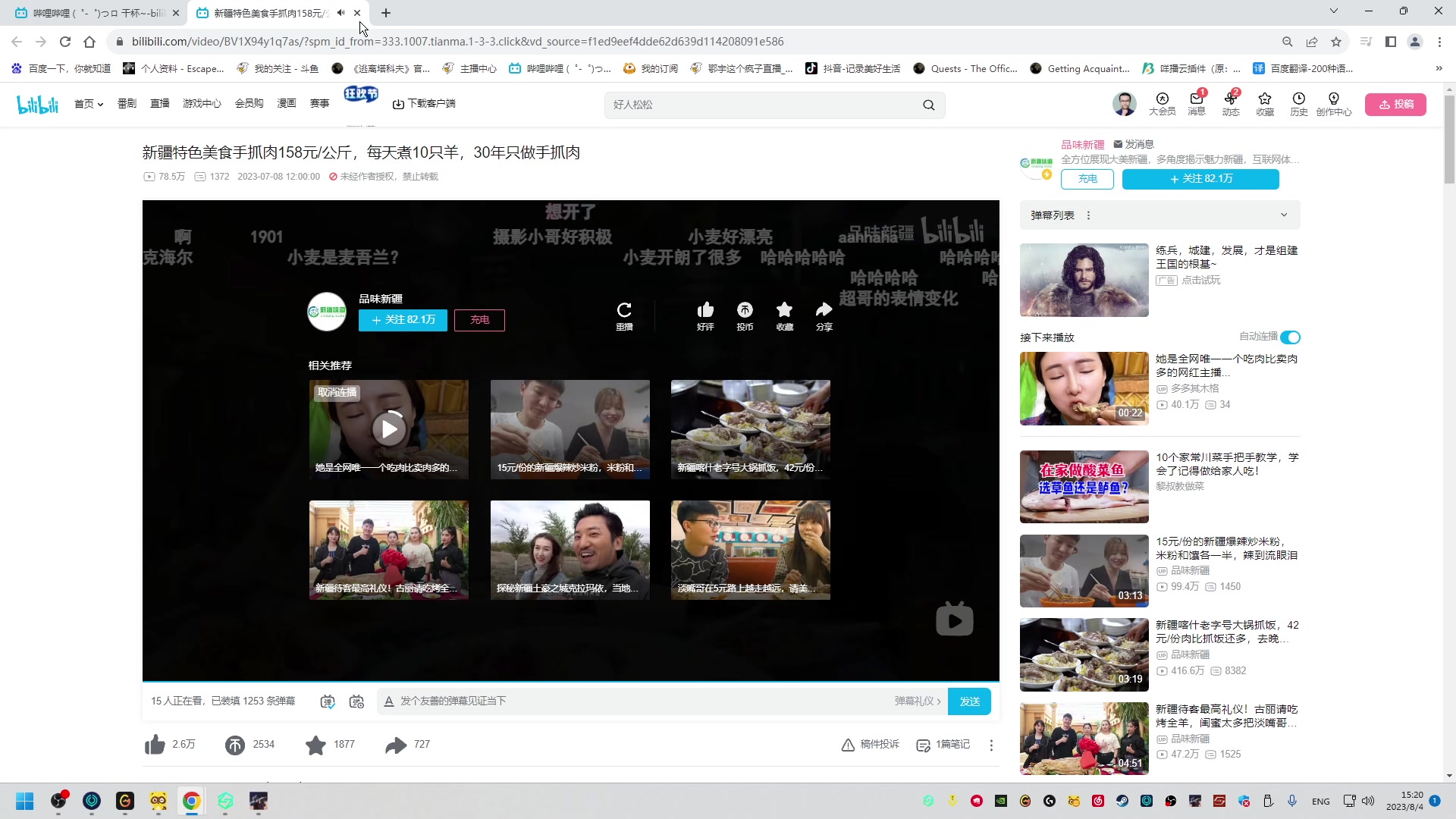
Task: Give coin using the 2534 coin icon
Action: click(235, 745)
